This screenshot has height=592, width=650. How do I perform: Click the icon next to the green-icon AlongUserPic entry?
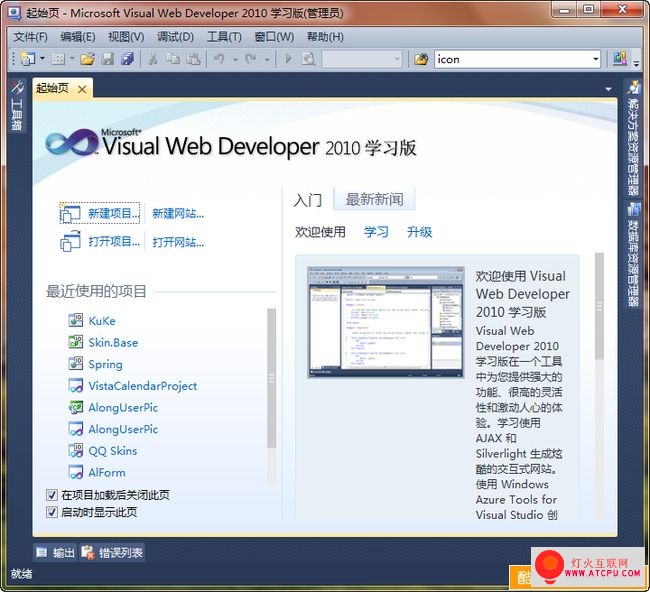76,408
